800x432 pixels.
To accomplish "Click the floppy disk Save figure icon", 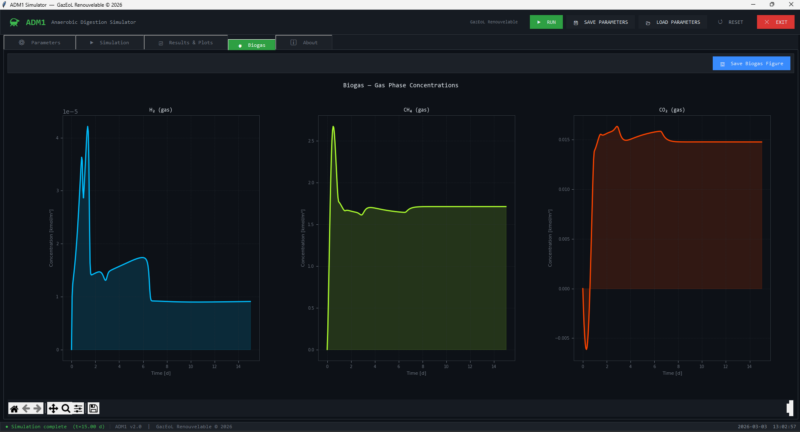I will point(93,408).
